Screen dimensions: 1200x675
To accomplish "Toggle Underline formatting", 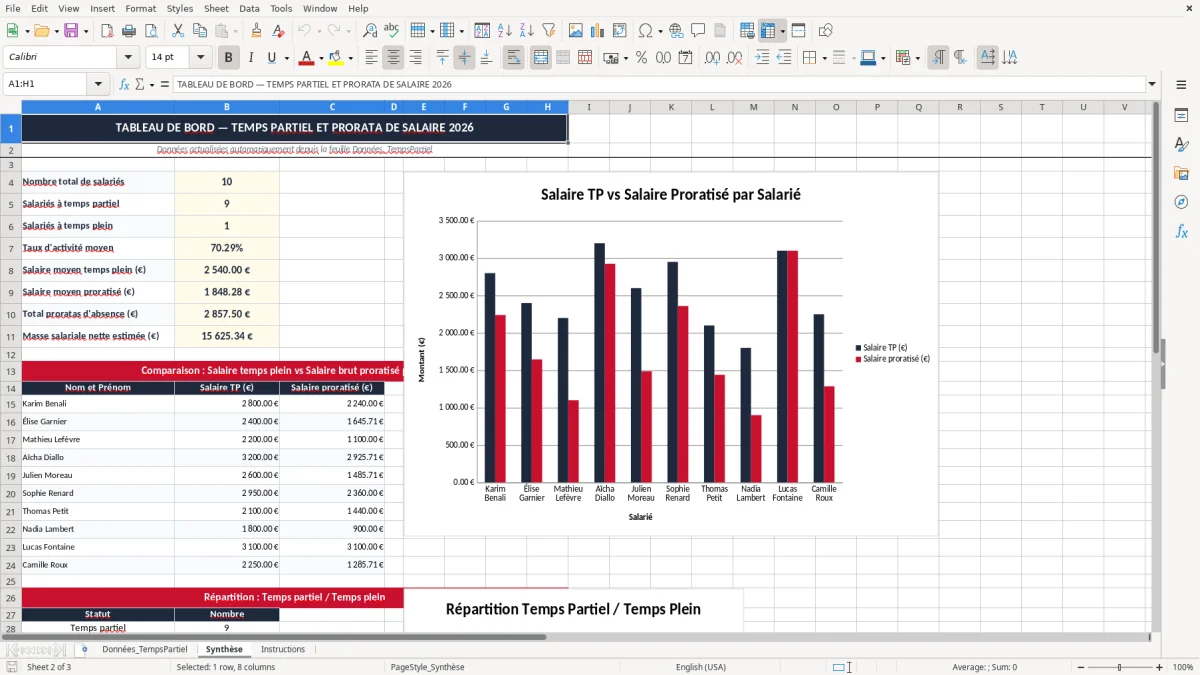I will point(272,58).
